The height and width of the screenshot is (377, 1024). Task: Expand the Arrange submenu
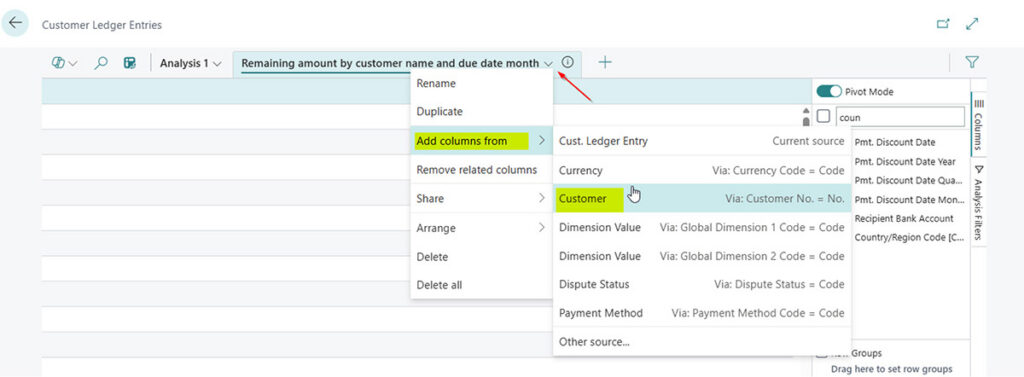pyautogui.click(x=481, y=228)
